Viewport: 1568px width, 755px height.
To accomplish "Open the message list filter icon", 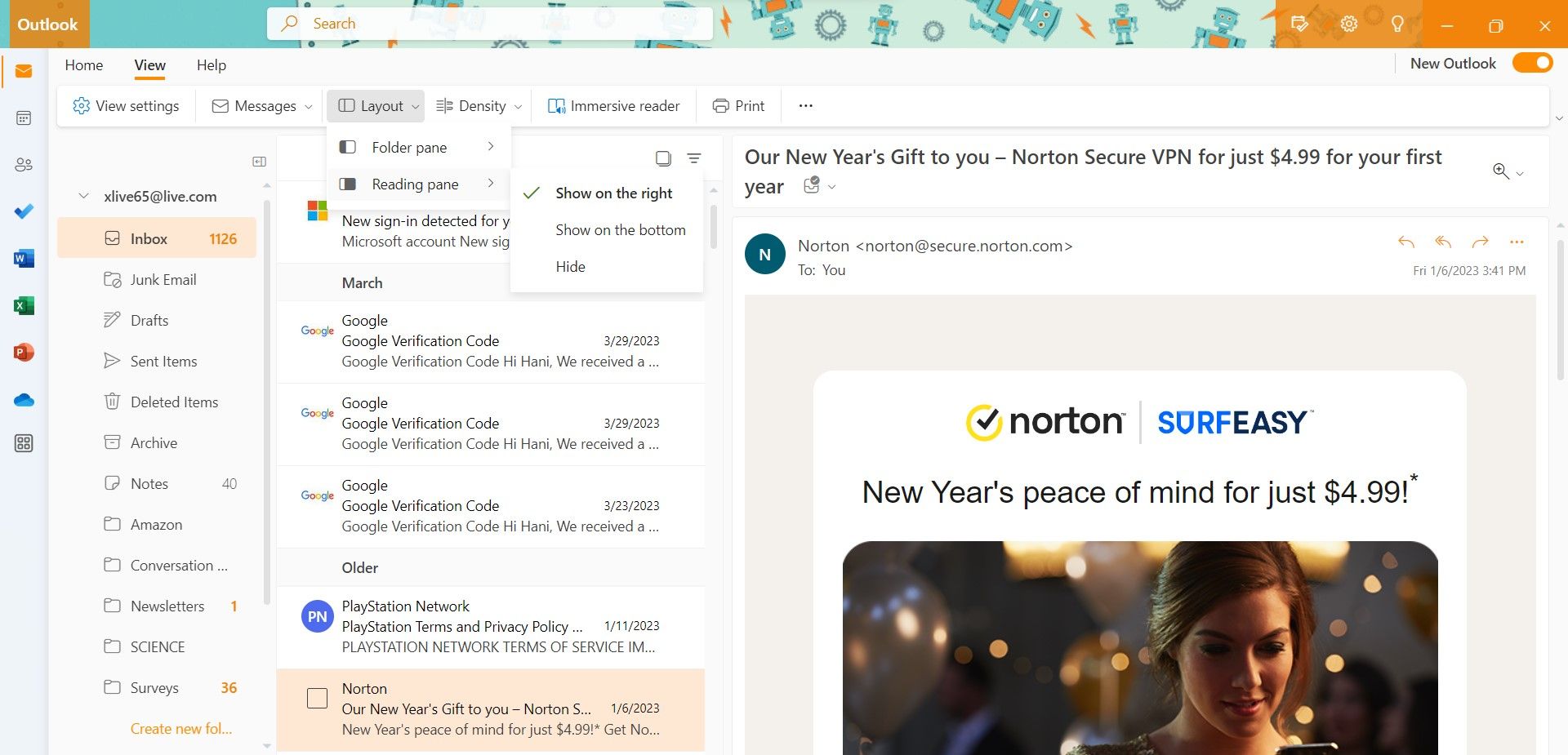I will click(694, 158).
